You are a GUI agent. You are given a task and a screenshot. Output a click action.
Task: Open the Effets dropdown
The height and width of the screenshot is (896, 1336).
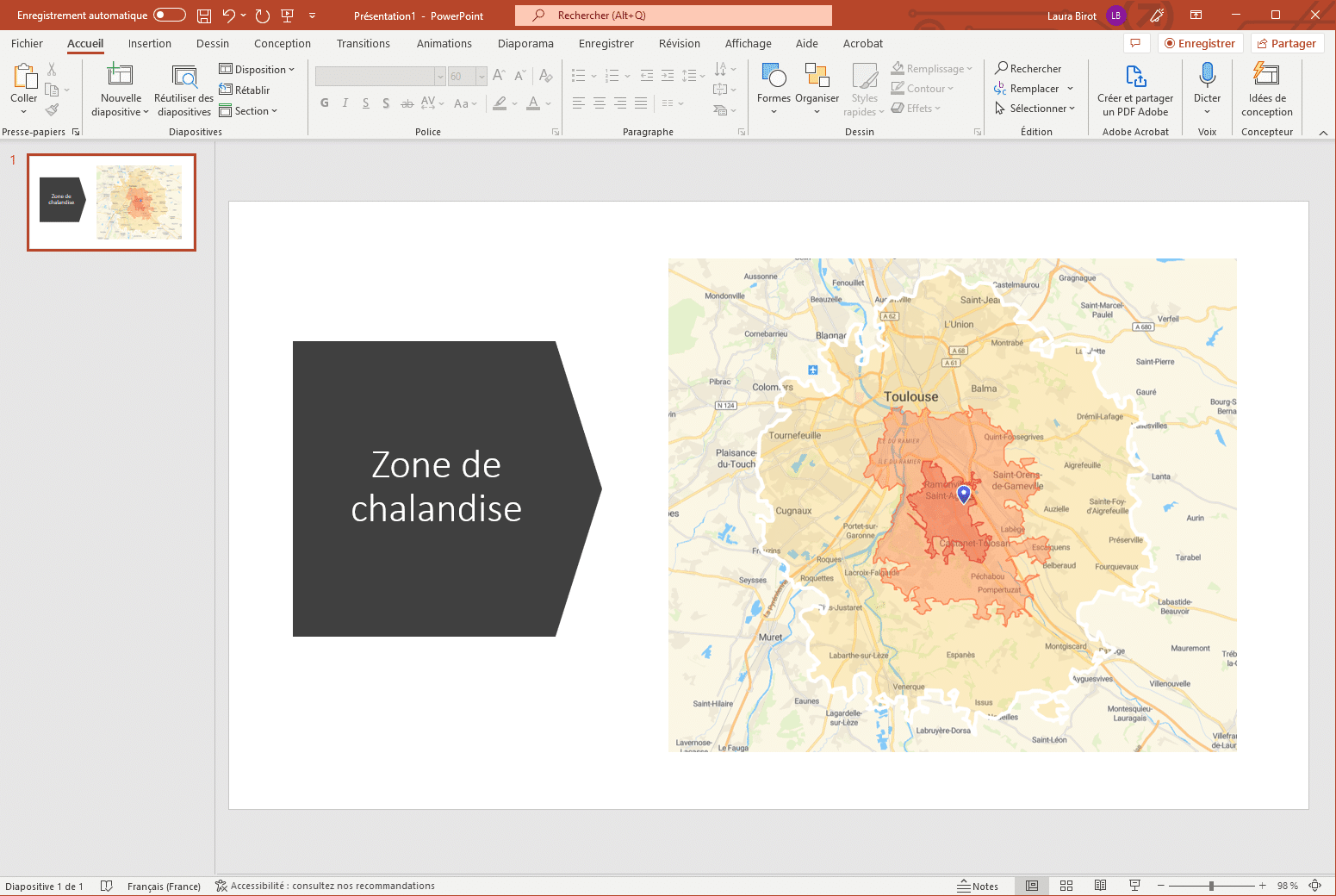tap(916, 108)
